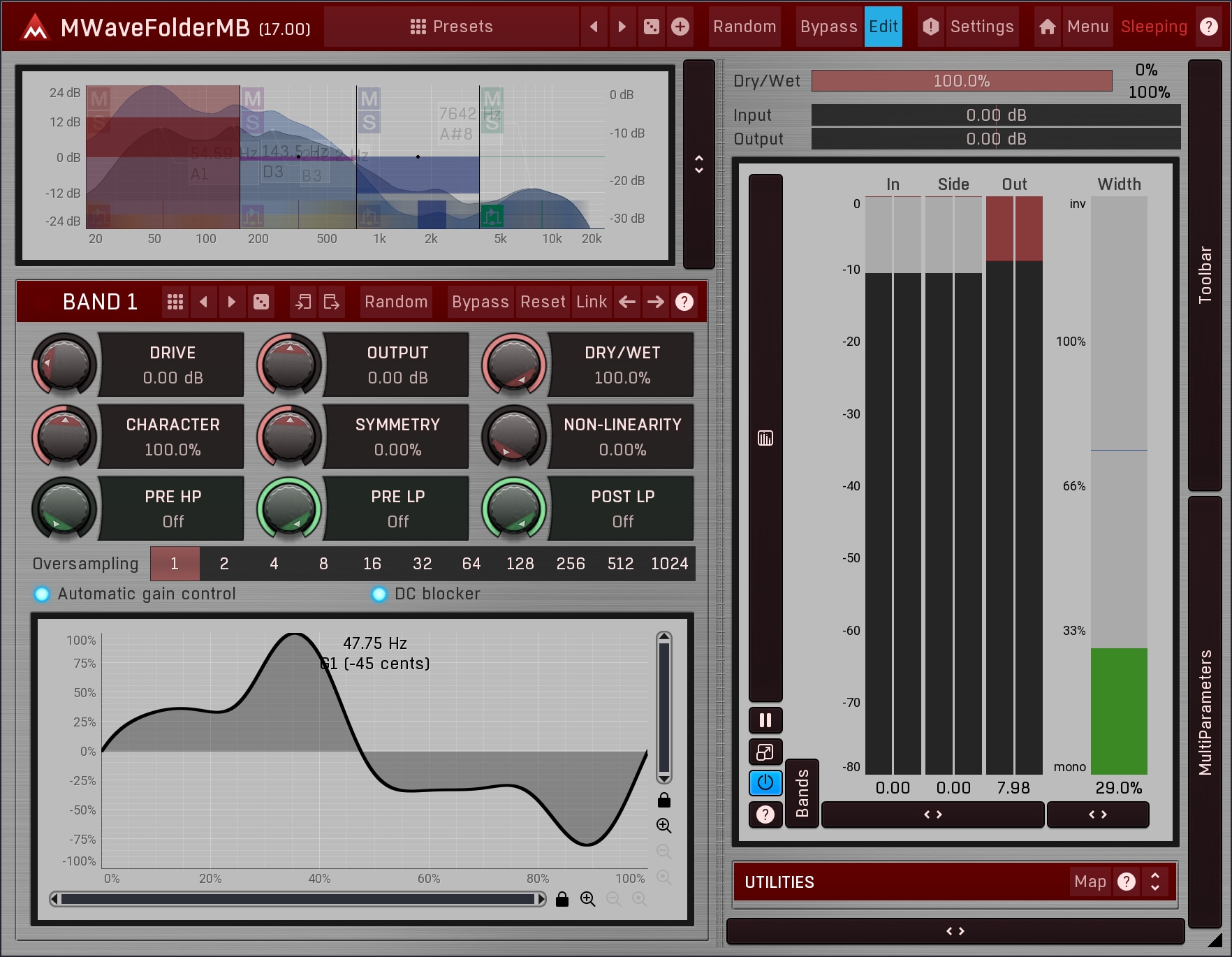This screenshot has width=1232, height=957.
Task: Click the Band 1 paste icon
Action: coord(332,302)
